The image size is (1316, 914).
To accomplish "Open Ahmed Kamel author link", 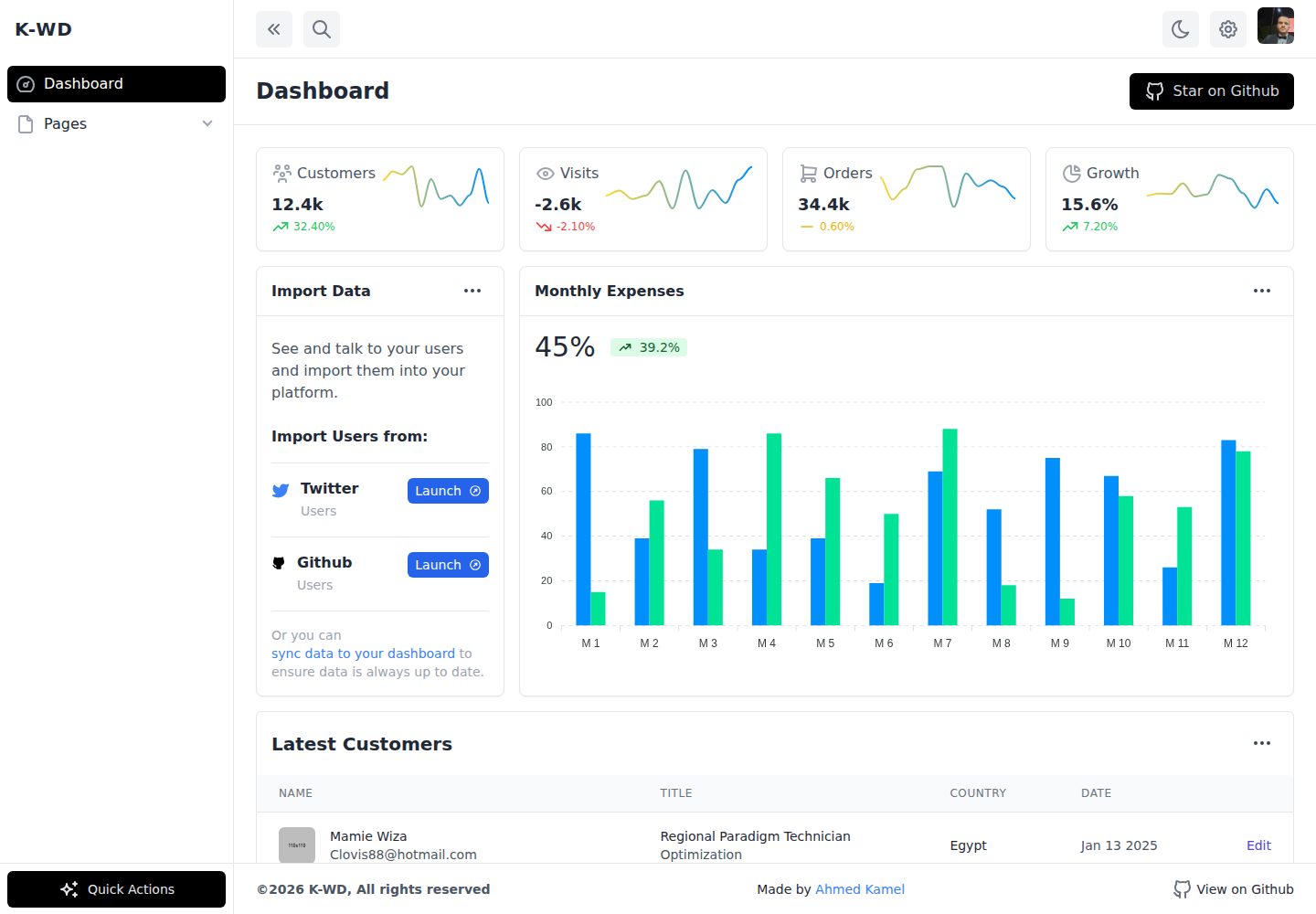I will click(x=860, y=889).
